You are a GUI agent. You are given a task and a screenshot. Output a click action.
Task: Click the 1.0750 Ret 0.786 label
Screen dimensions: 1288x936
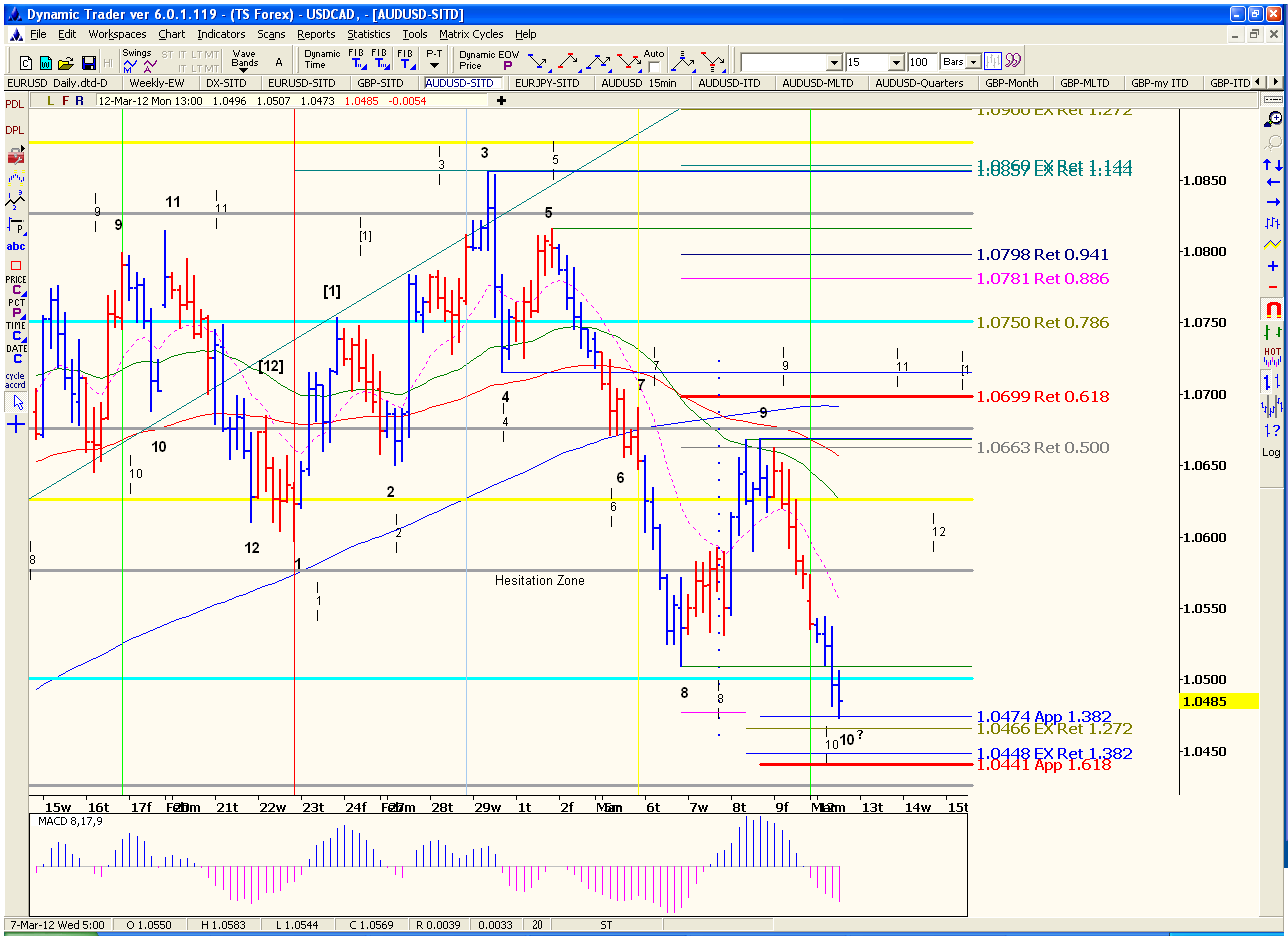(1043, 323)
